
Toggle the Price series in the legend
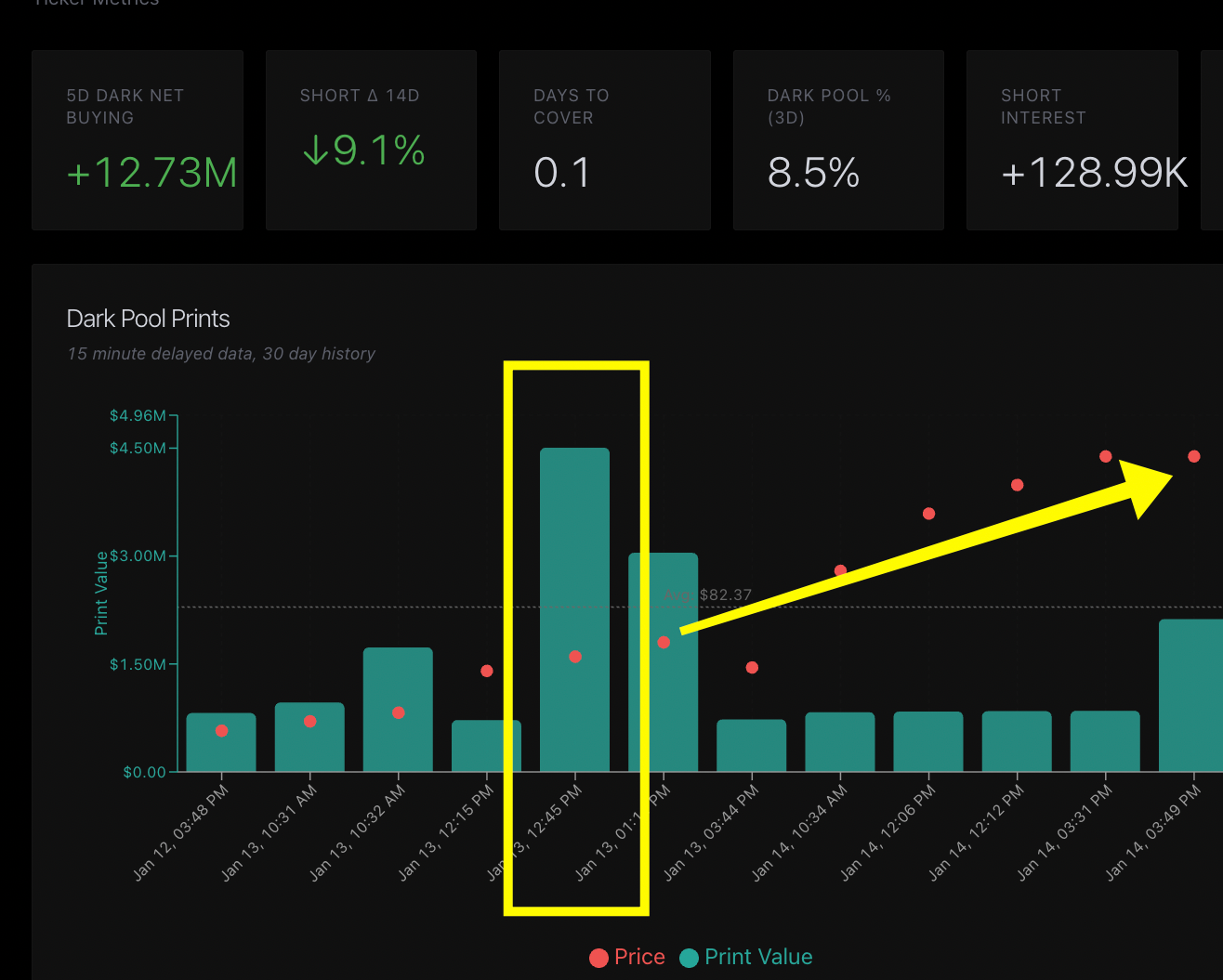[x=627, y=957]
